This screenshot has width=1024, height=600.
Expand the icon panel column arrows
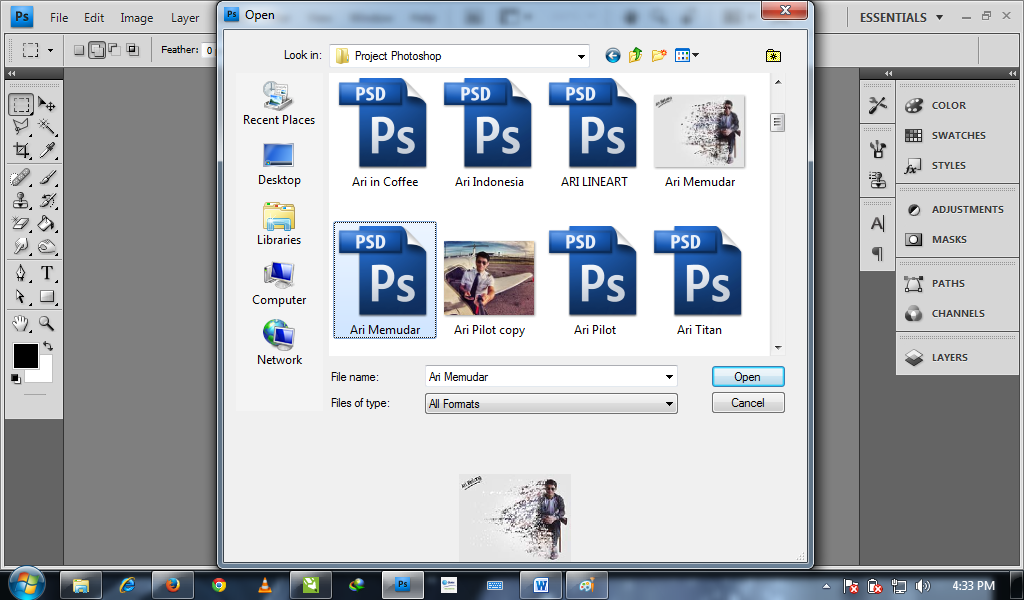pyautogui.click(x=888, y=74)
